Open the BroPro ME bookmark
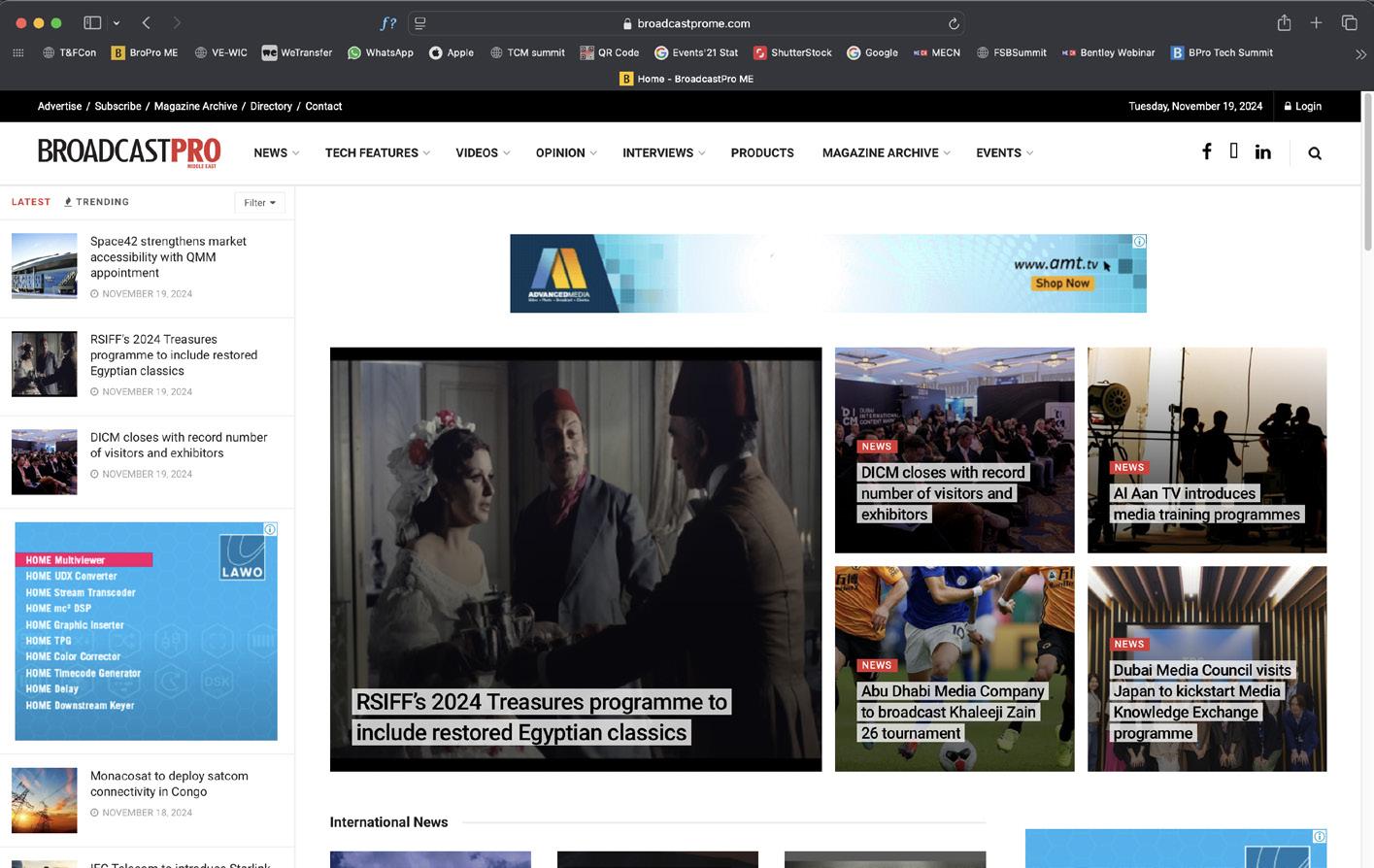This screenshot has height=868, width=1374. [145, 52]
